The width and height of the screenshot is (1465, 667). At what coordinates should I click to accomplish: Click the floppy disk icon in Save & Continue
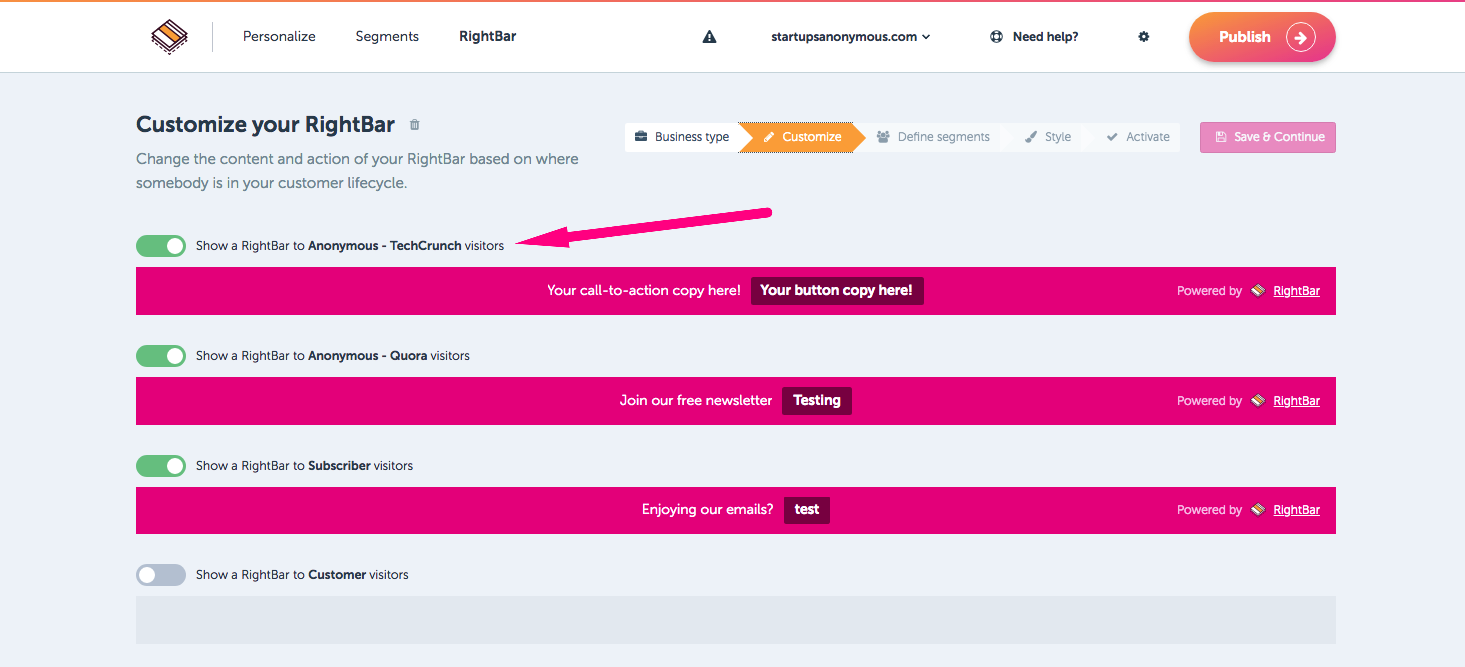tap(1221, 137)
